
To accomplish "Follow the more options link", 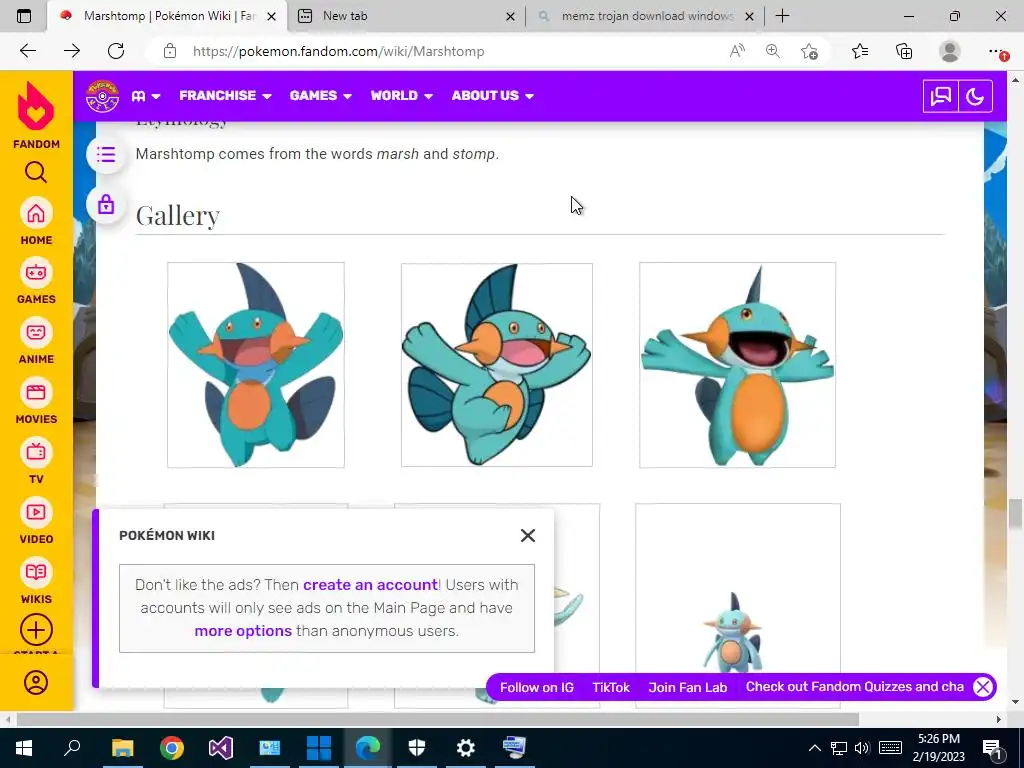I will (243, 631).
